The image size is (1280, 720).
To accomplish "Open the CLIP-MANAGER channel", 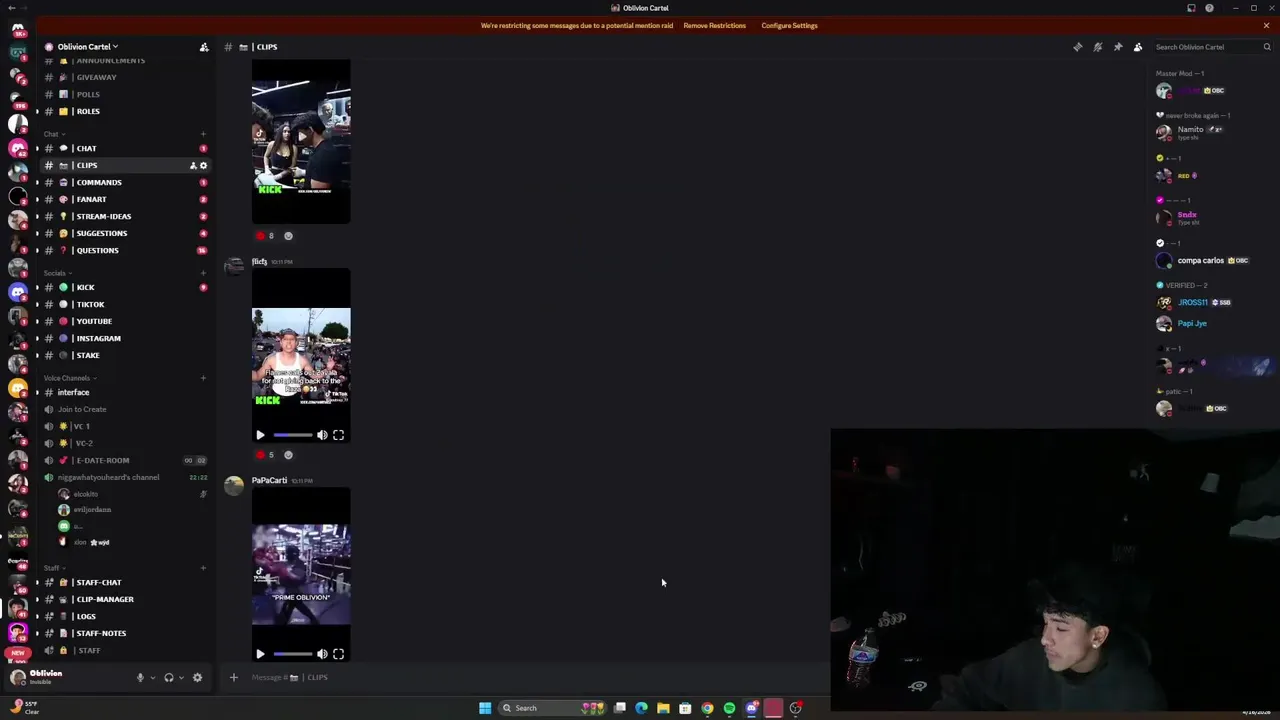I will (125, 599).
